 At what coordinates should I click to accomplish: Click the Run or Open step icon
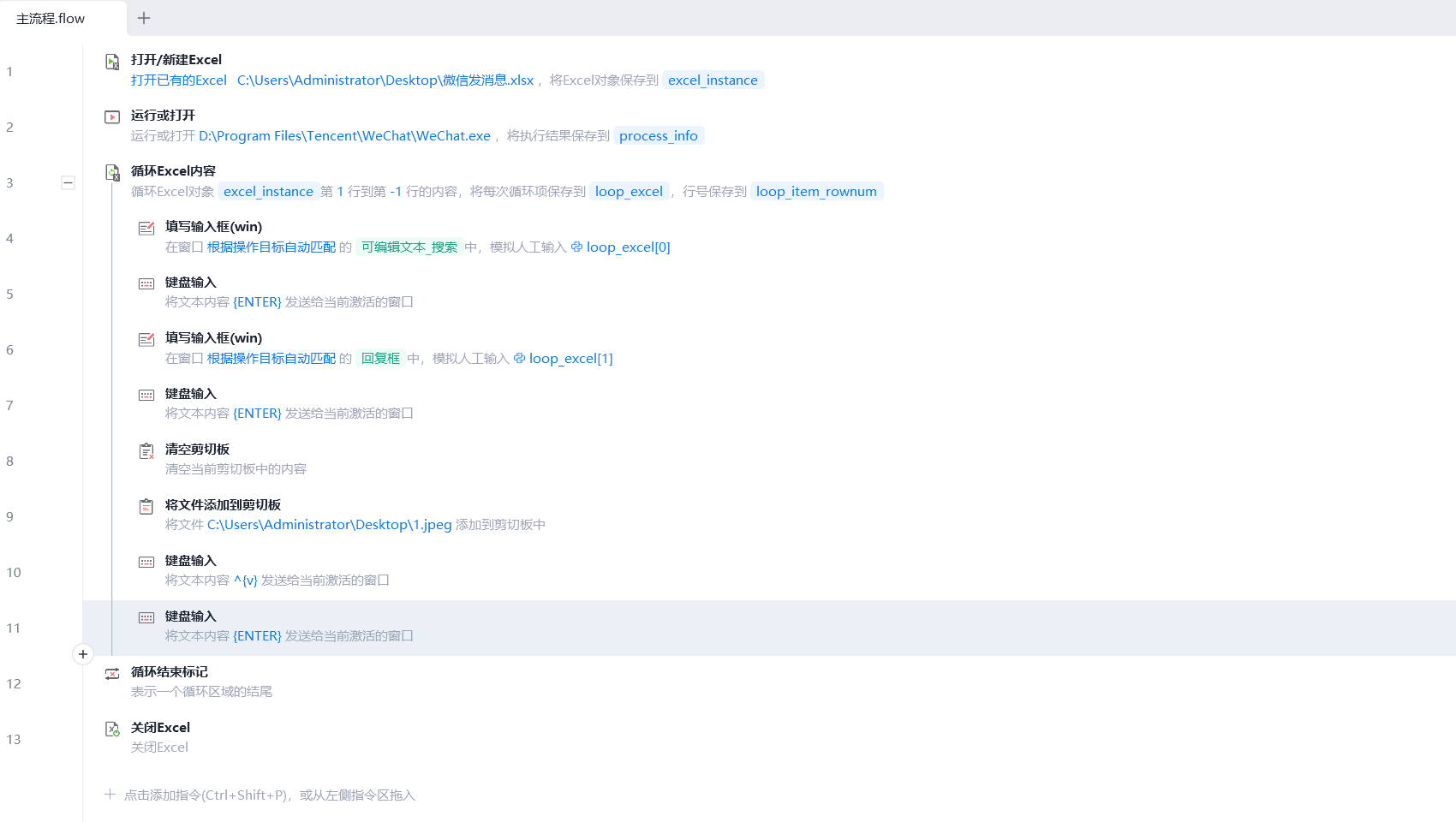[112, 117]
